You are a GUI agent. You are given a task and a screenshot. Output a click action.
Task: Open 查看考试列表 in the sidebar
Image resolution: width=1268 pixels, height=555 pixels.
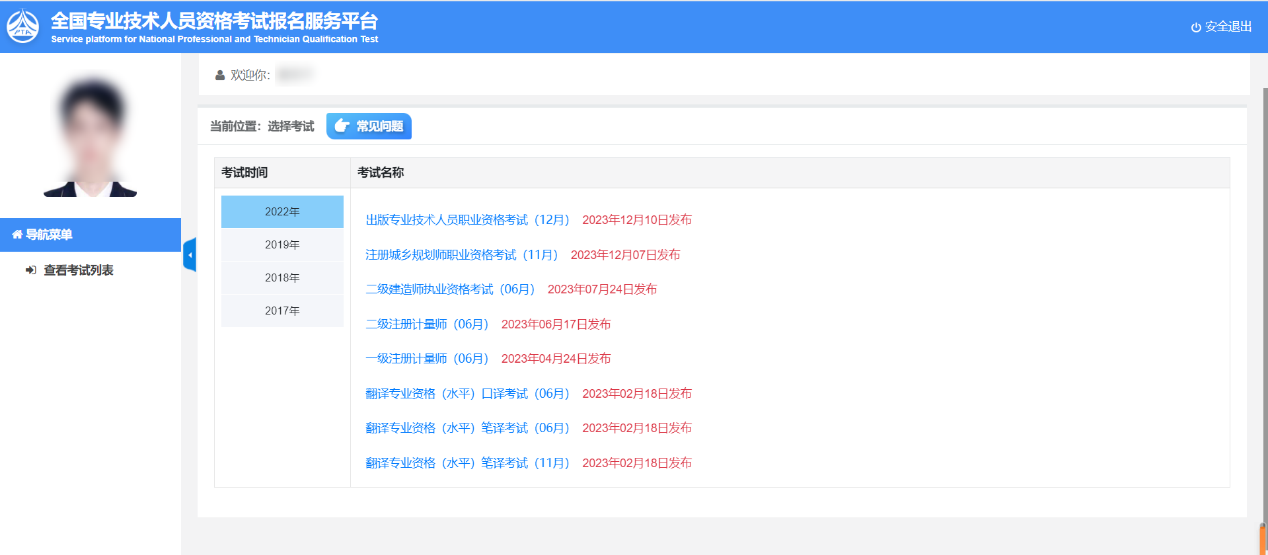pyautogui.click(x=78, y=270)
